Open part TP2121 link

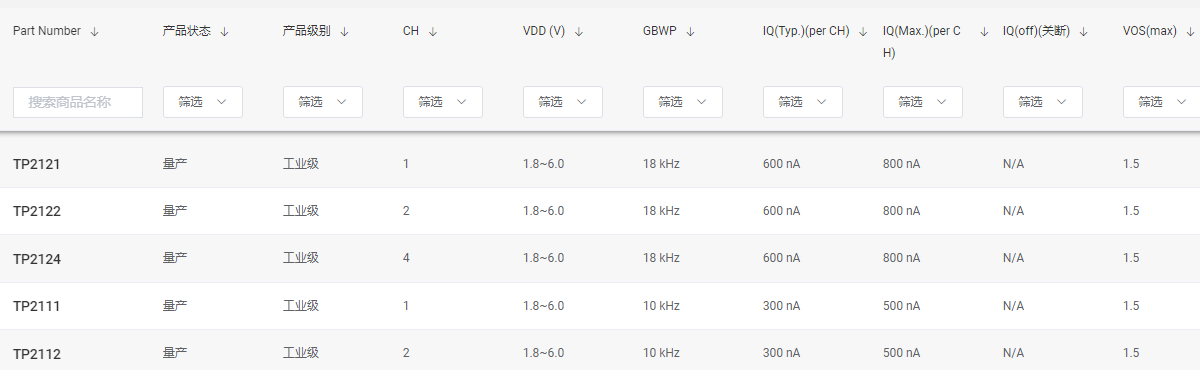(x=37, y=164)
